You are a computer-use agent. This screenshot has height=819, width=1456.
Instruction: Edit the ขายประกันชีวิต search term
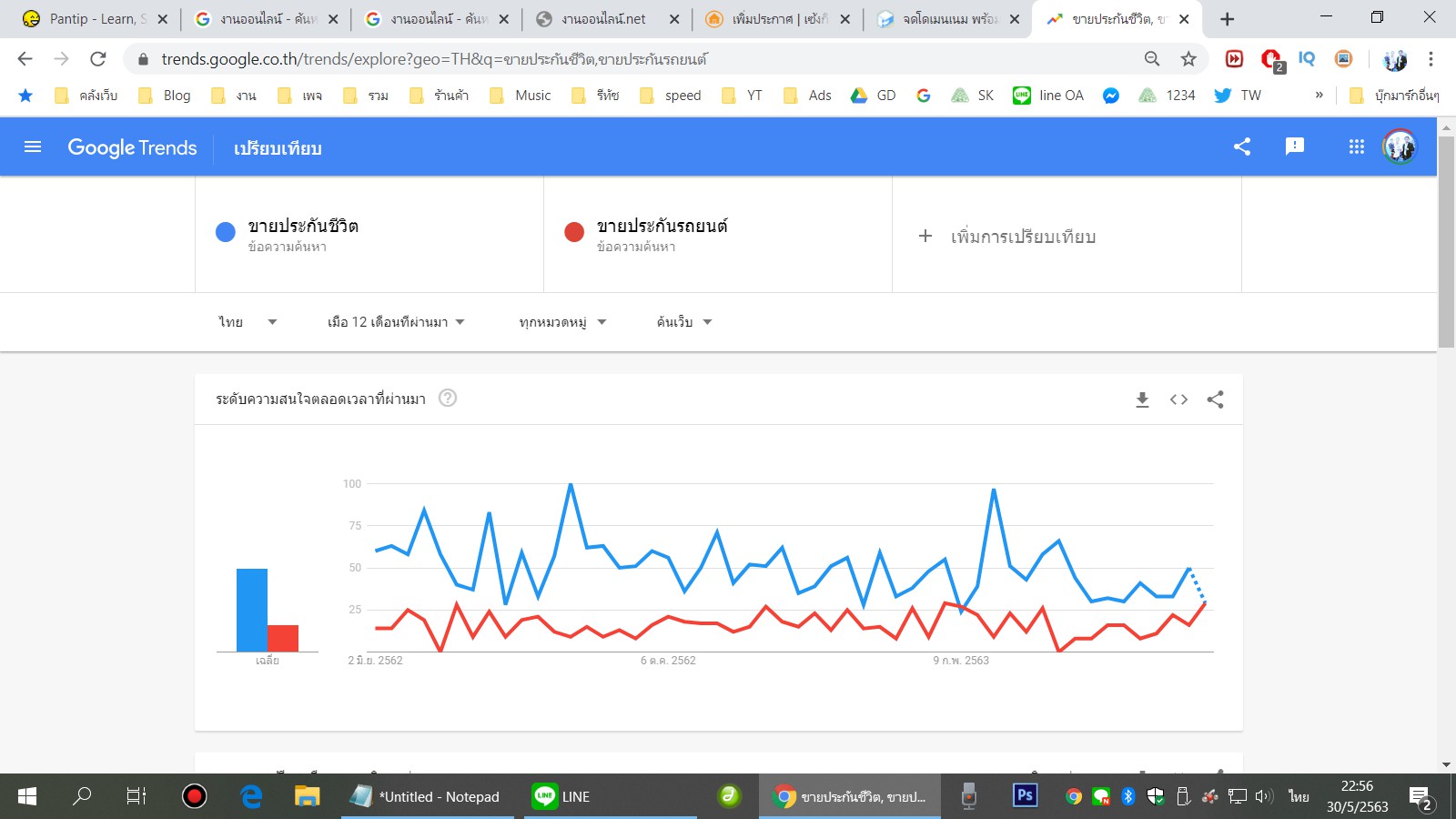click(303, 226)
